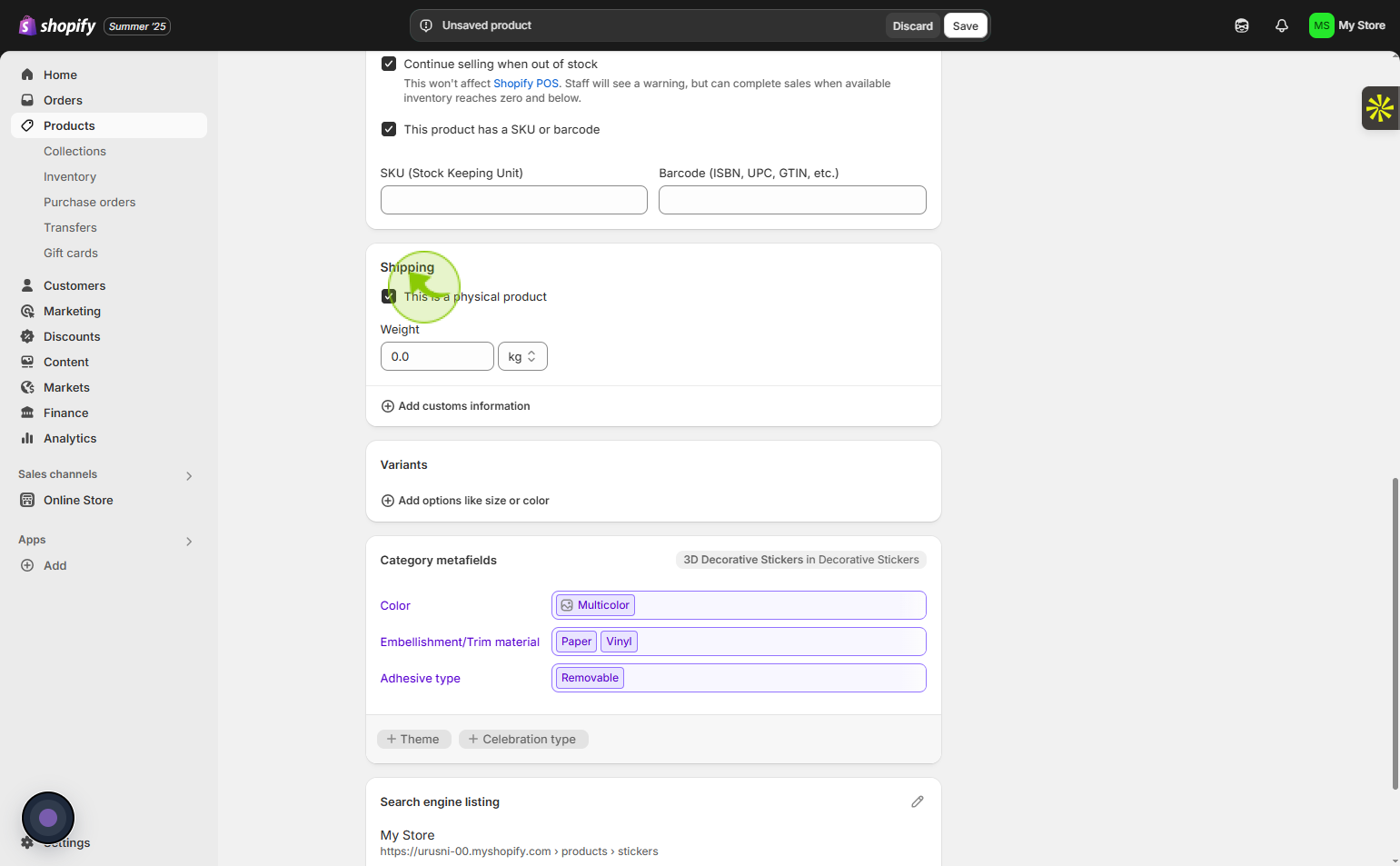Image resolution: width=1400 pixels, height=866 pixels.
Task: Edit search engine listing with pencil icon
Action: point(918,801)
